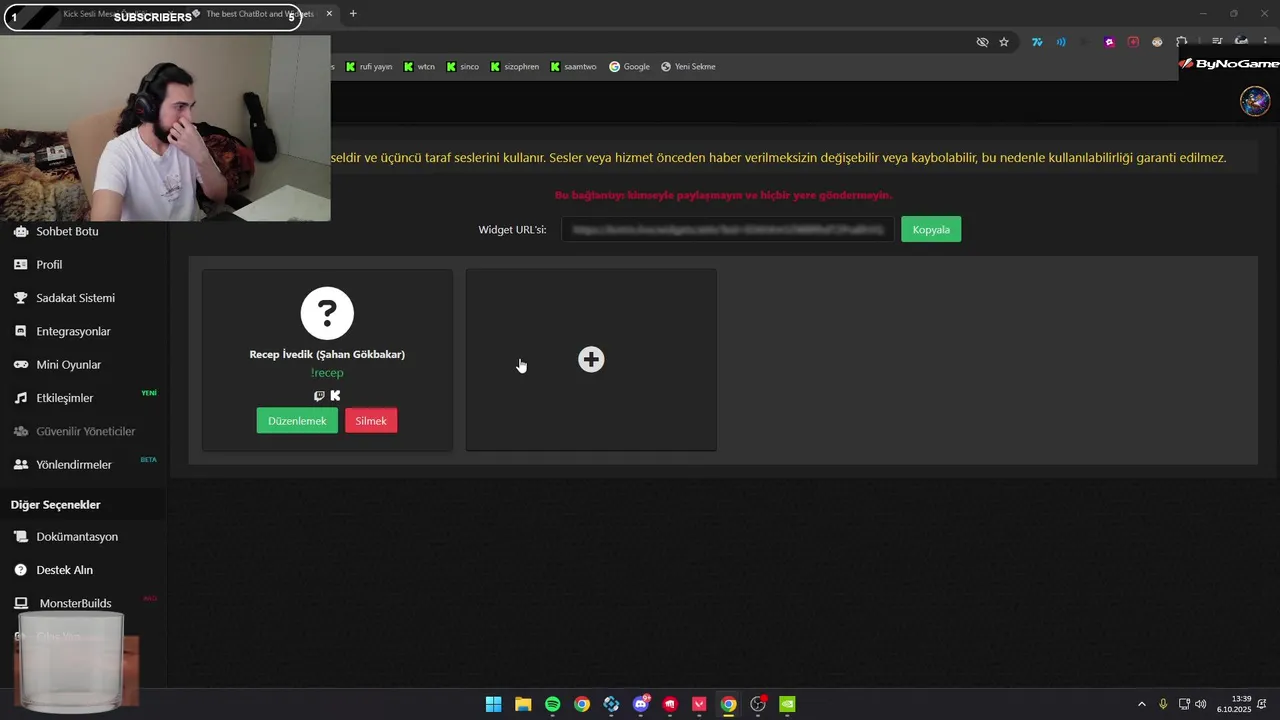1280x720 pixels.
Task: Click the Recep İvedik (Şahan Gökbakar) title
Action: pyautogui.click(x=327, y=354)
